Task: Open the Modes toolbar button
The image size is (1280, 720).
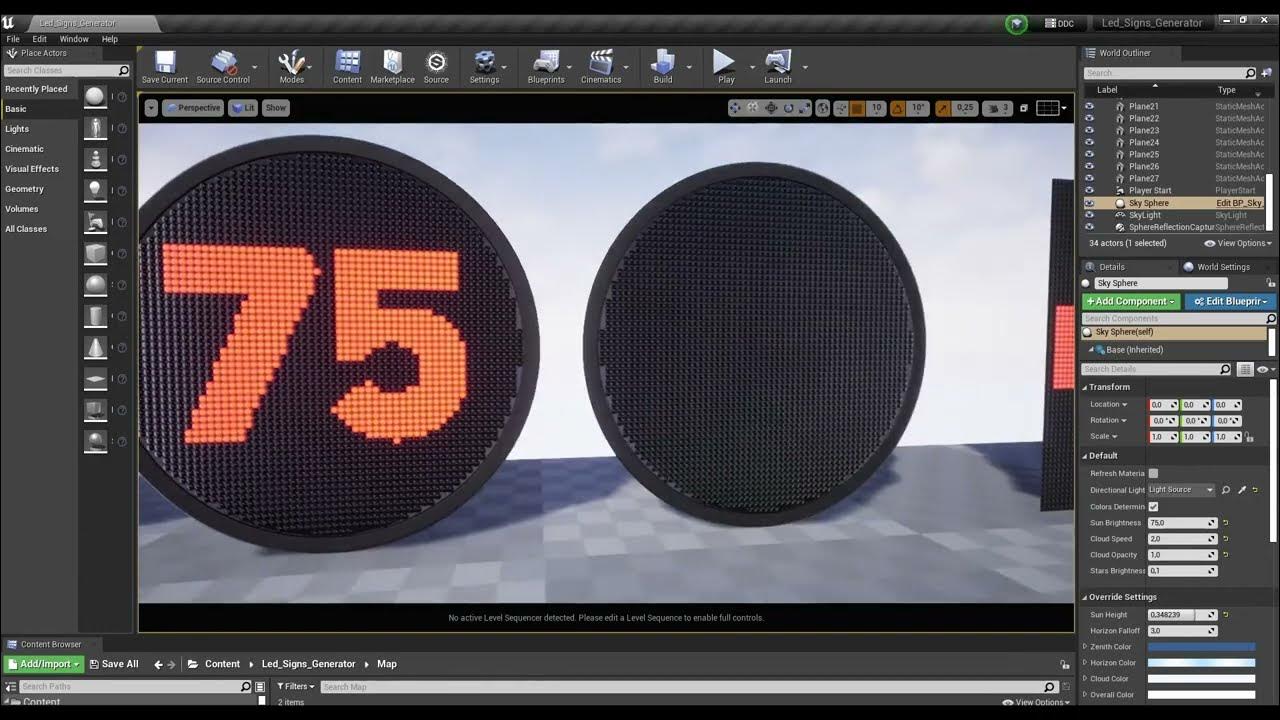Action: point(291,66)
